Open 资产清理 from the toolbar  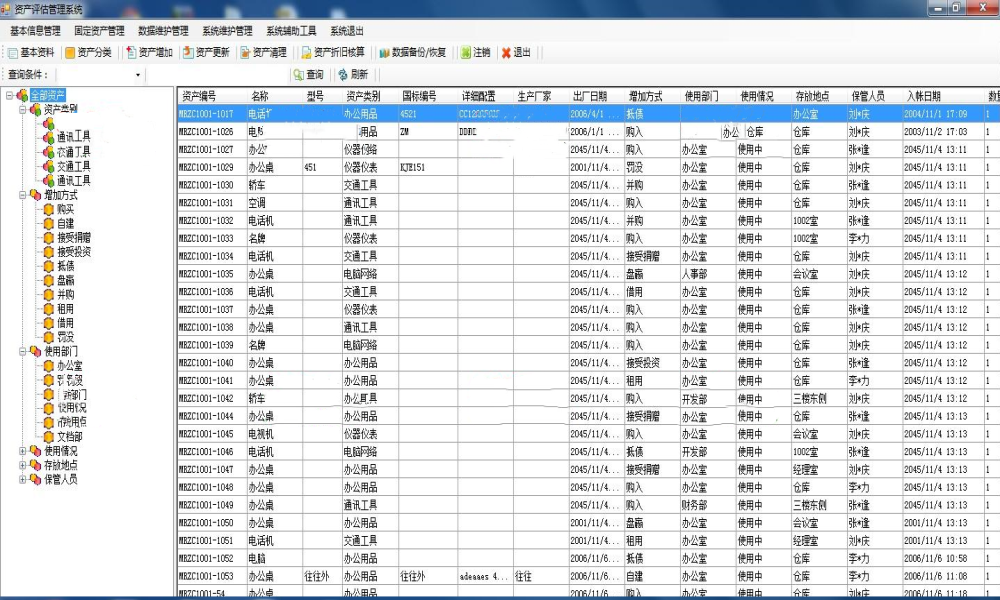tap(263, 52)
